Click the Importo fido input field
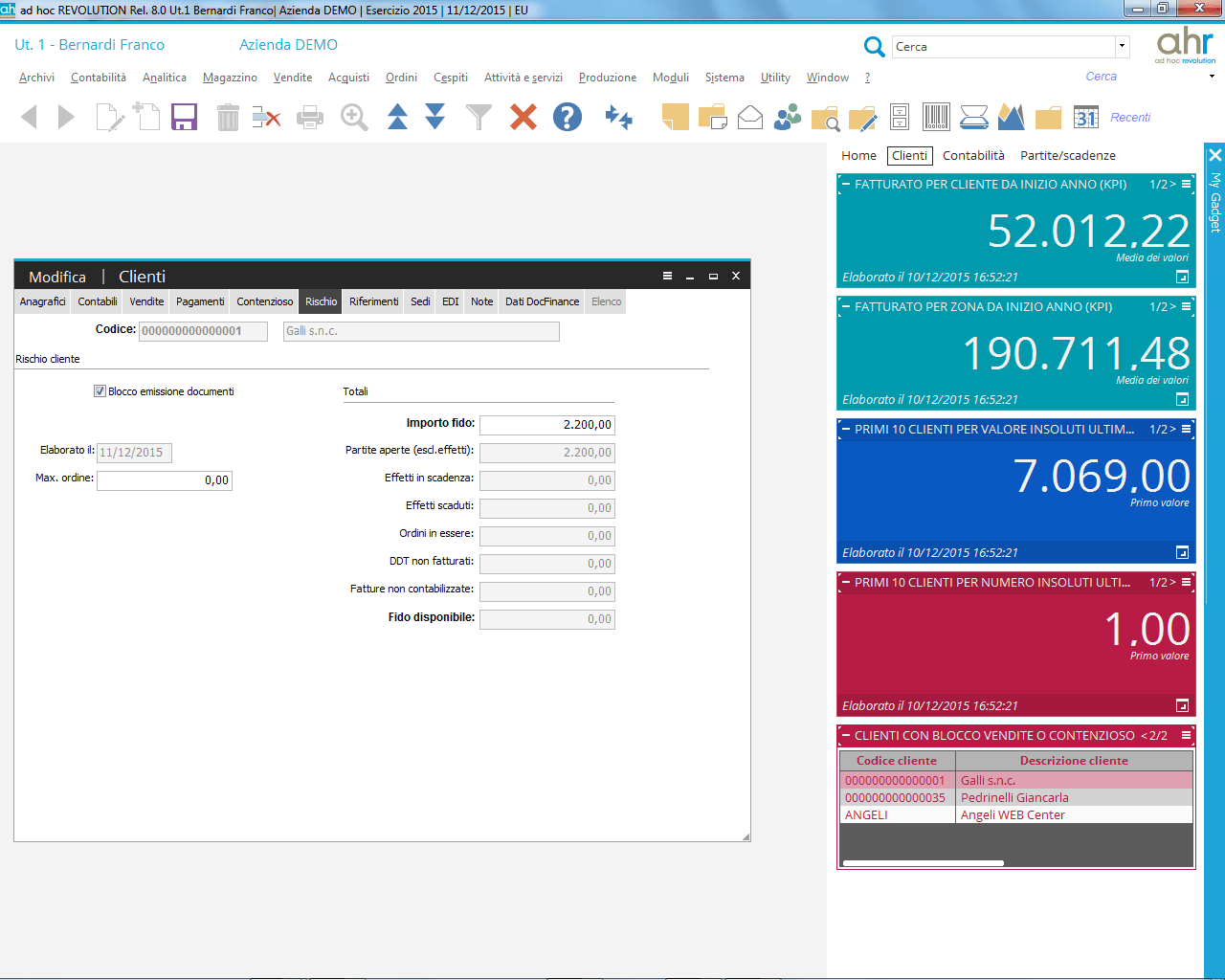Image resolution: width=1225 pixels, height=980 pixels. [x=546, y=425]
